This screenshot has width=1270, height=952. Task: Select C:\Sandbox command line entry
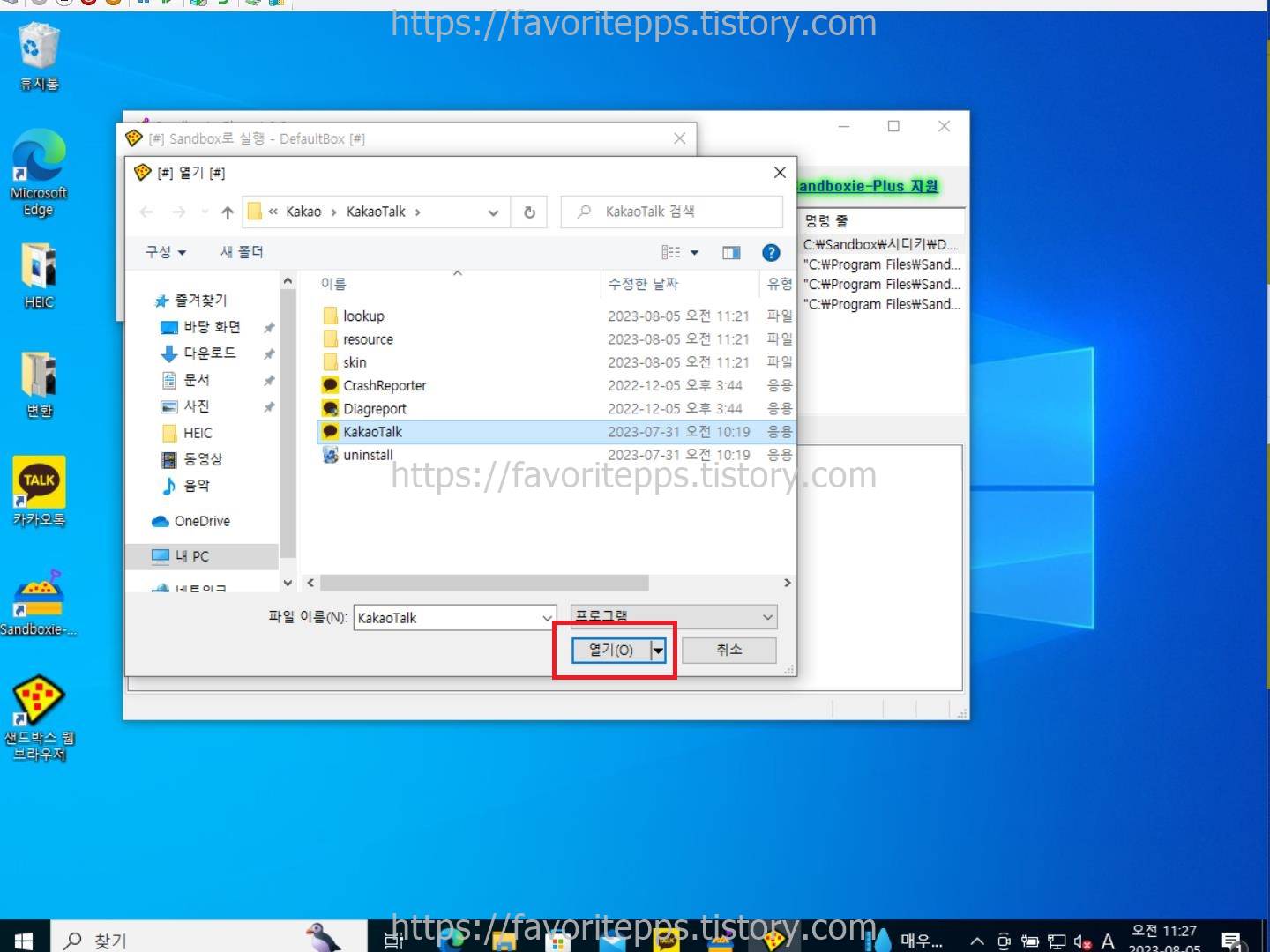[x=880, y=244]
